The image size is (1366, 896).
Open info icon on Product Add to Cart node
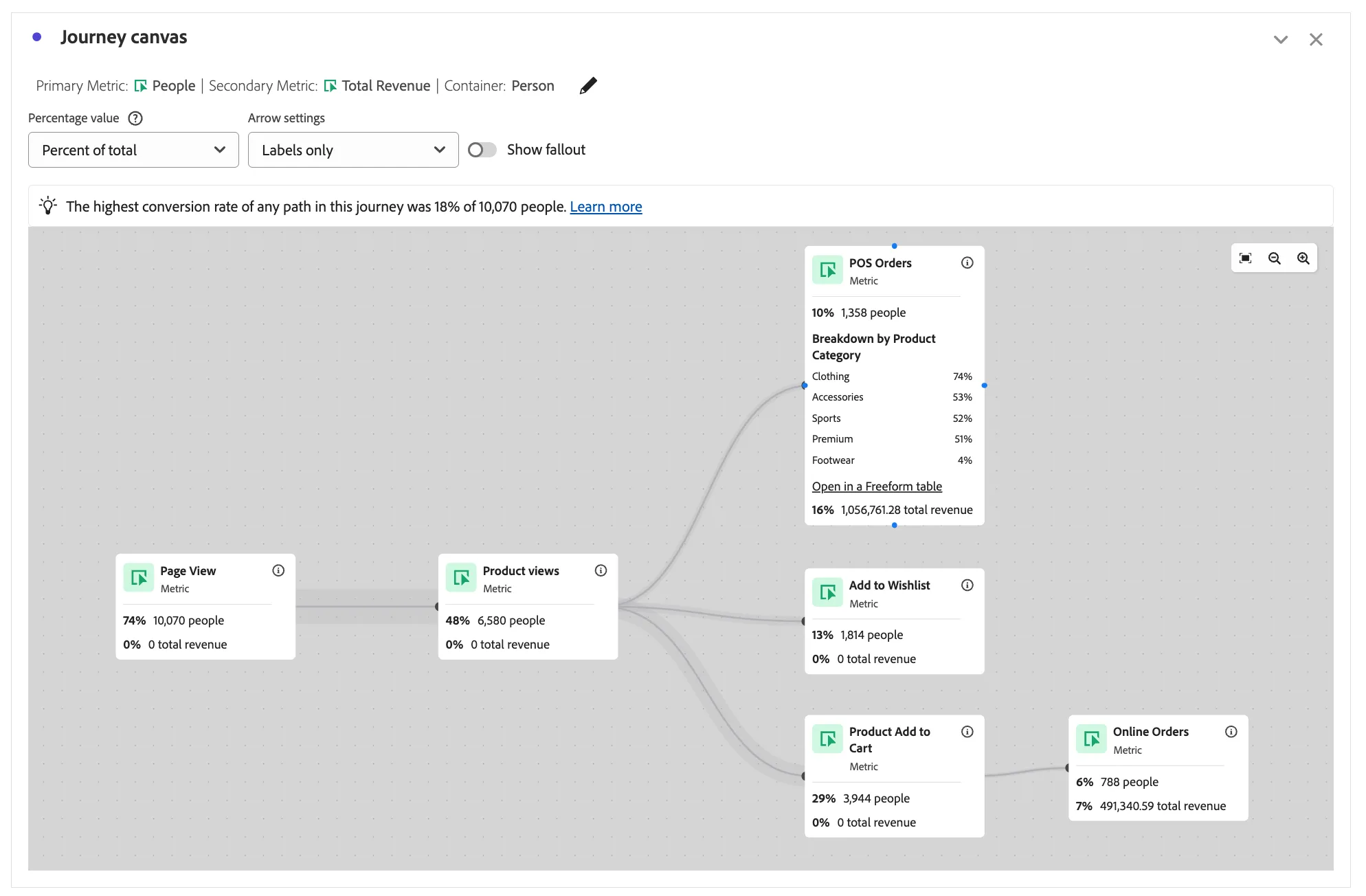pyautogui.click(x=967, y=732)
